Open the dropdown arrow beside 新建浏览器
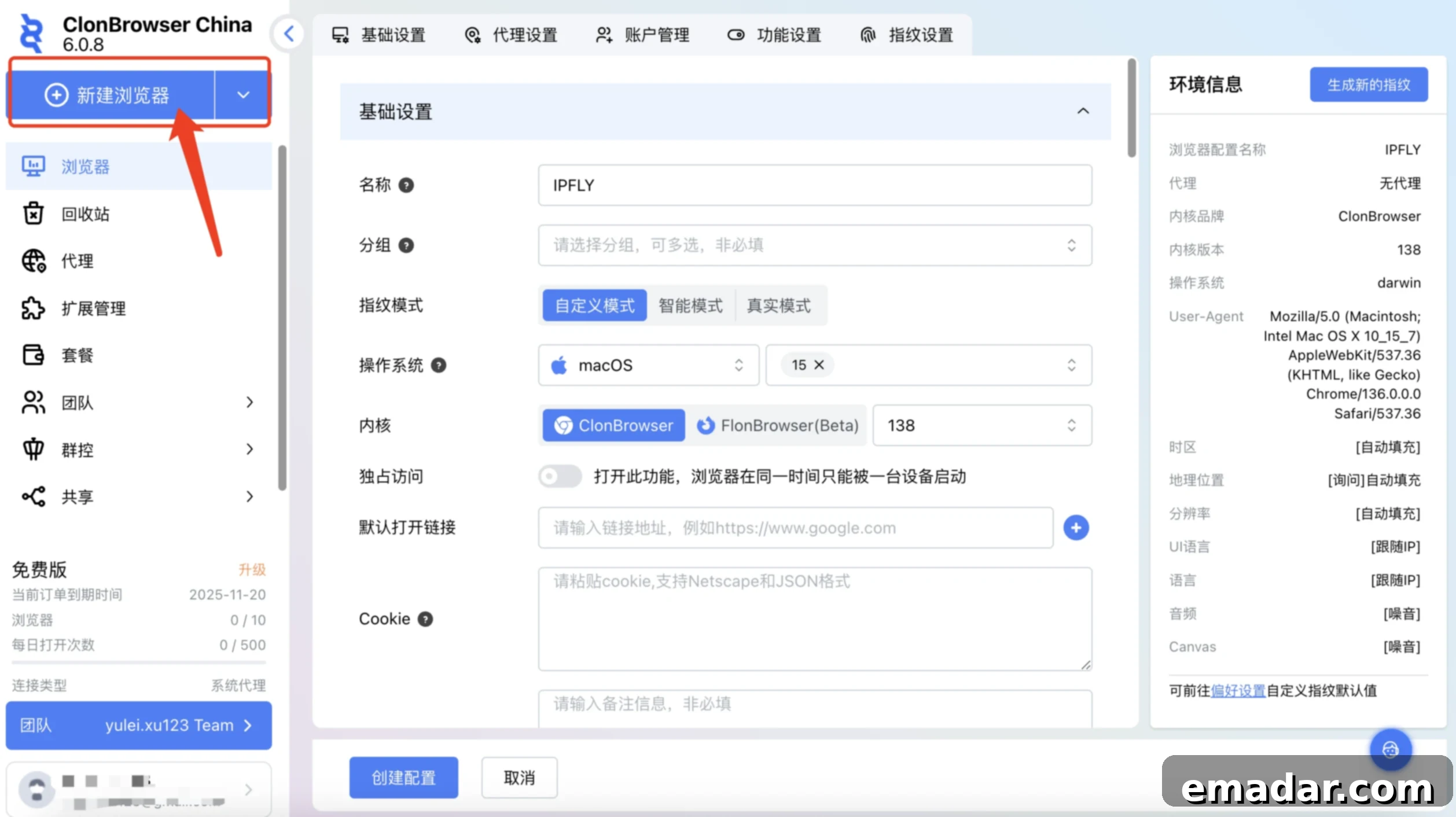The image size is (1456, 817). tap(243, 95)
